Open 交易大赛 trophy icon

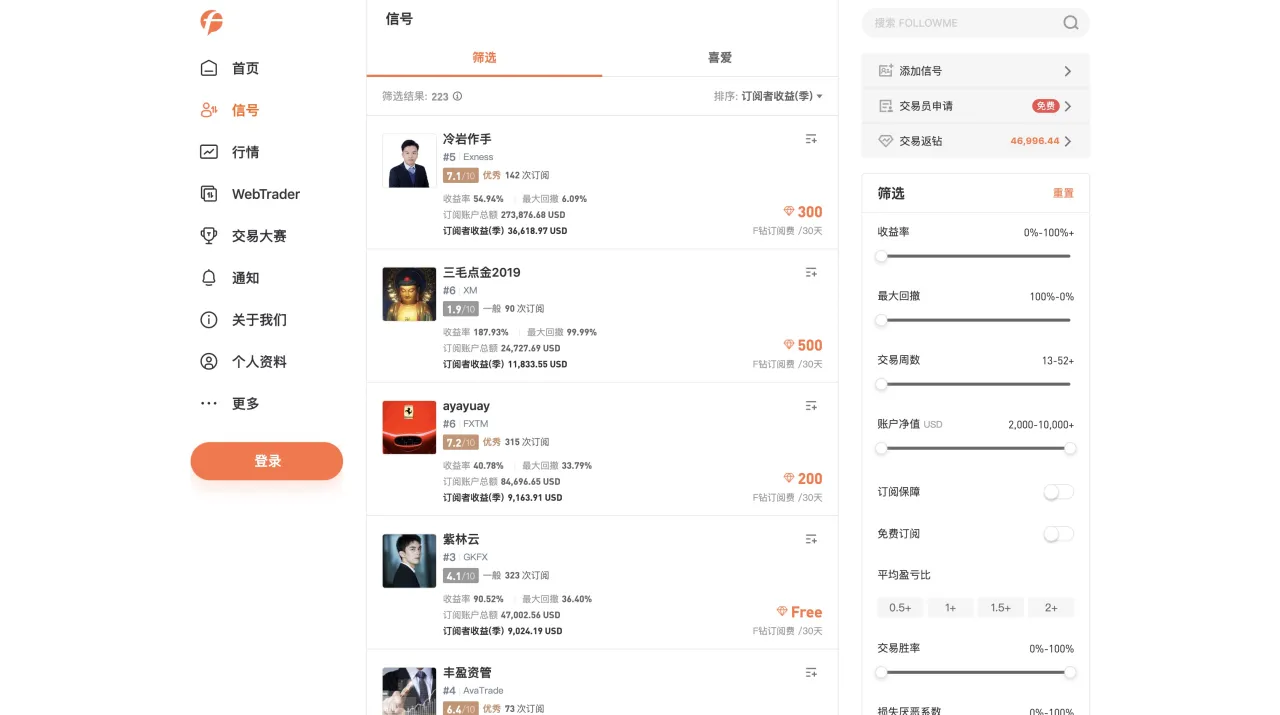point(209,236)
